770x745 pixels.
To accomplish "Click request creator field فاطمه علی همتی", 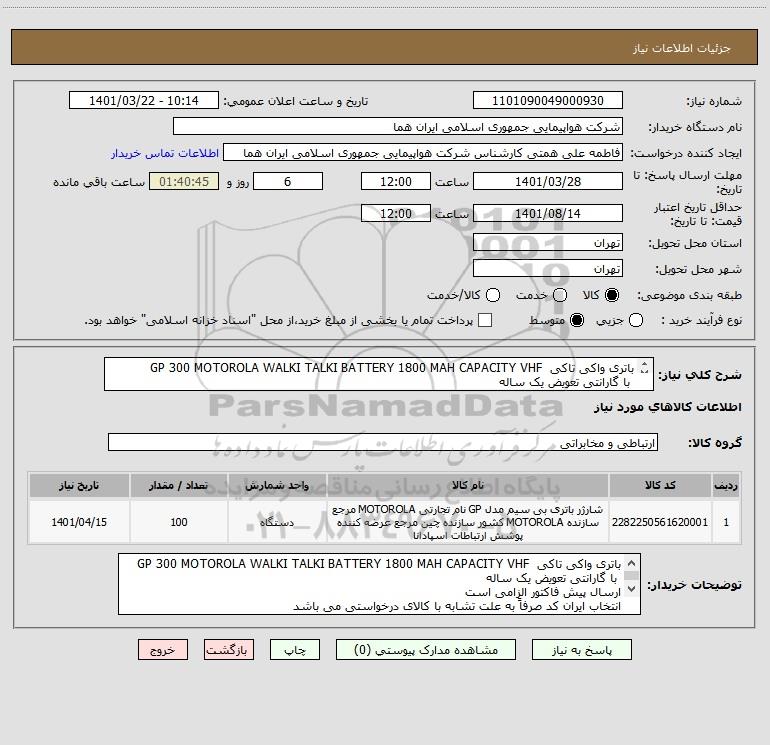I will point(423,152).
